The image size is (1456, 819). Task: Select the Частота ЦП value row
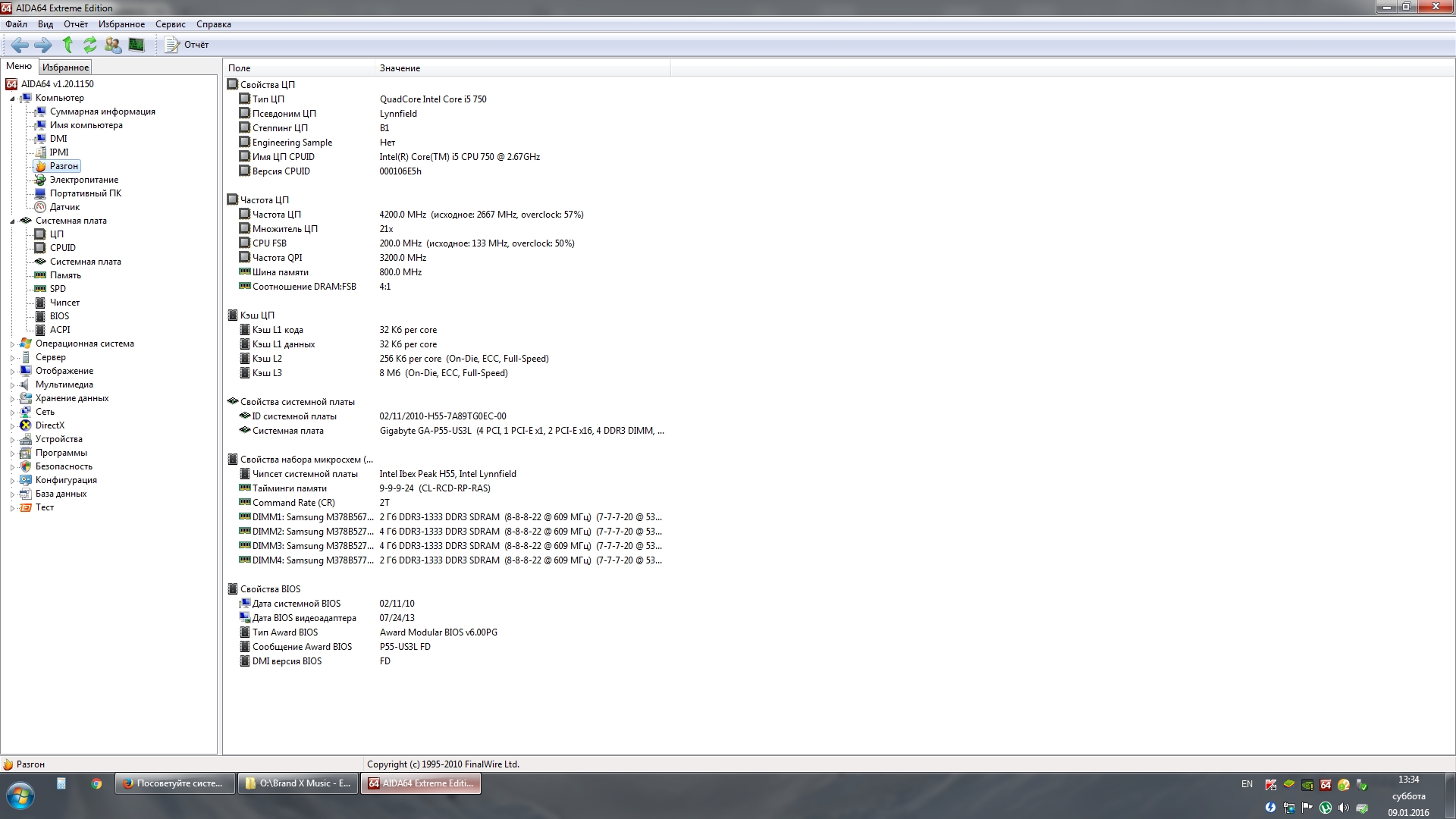(x=481, y=215)
